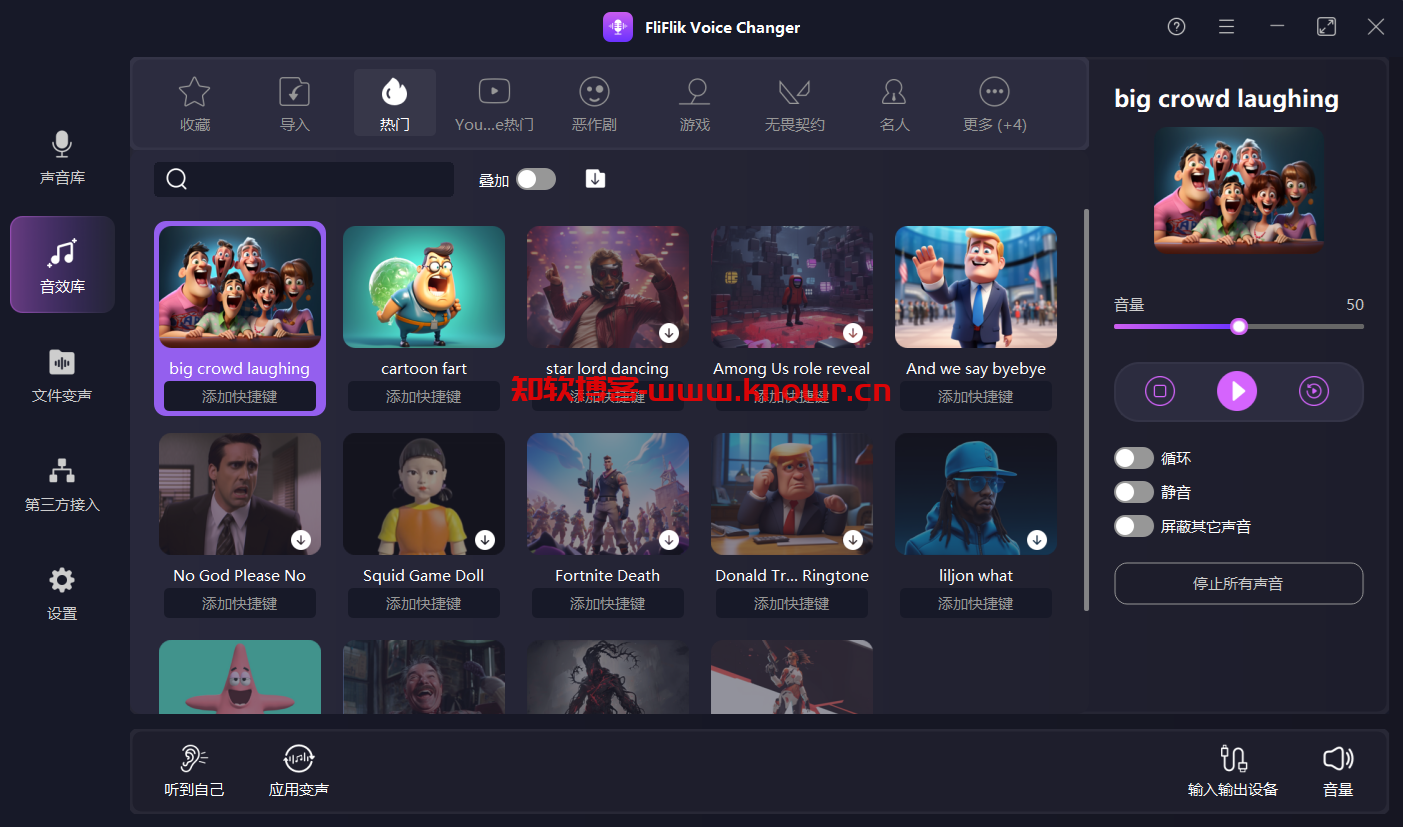This screenshot has height=827, width=1403.
Task: Add hotkey for No God Please No
Action: 240,603
